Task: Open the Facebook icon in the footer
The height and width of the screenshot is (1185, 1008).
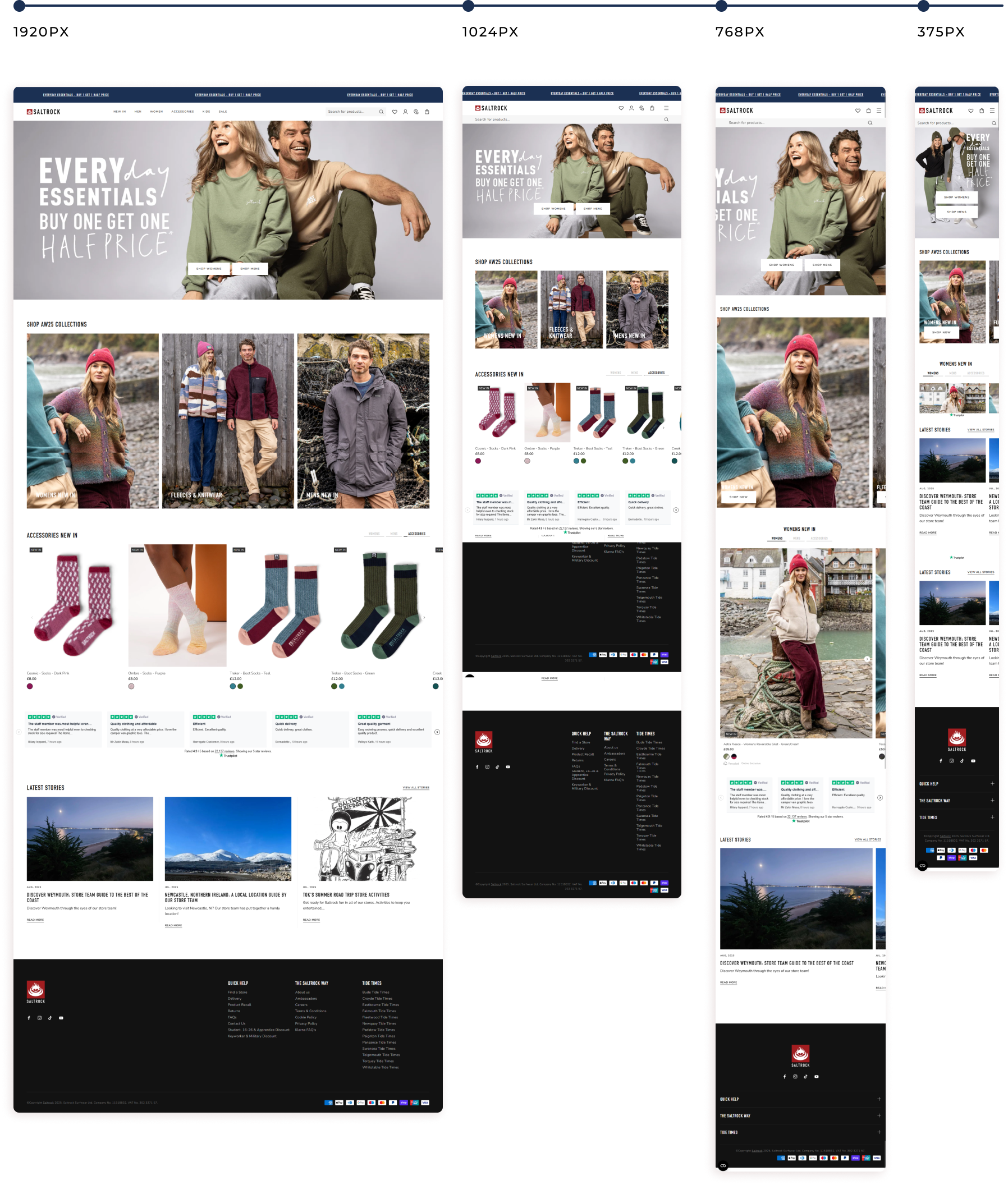Action: (x=29, y=1019)
